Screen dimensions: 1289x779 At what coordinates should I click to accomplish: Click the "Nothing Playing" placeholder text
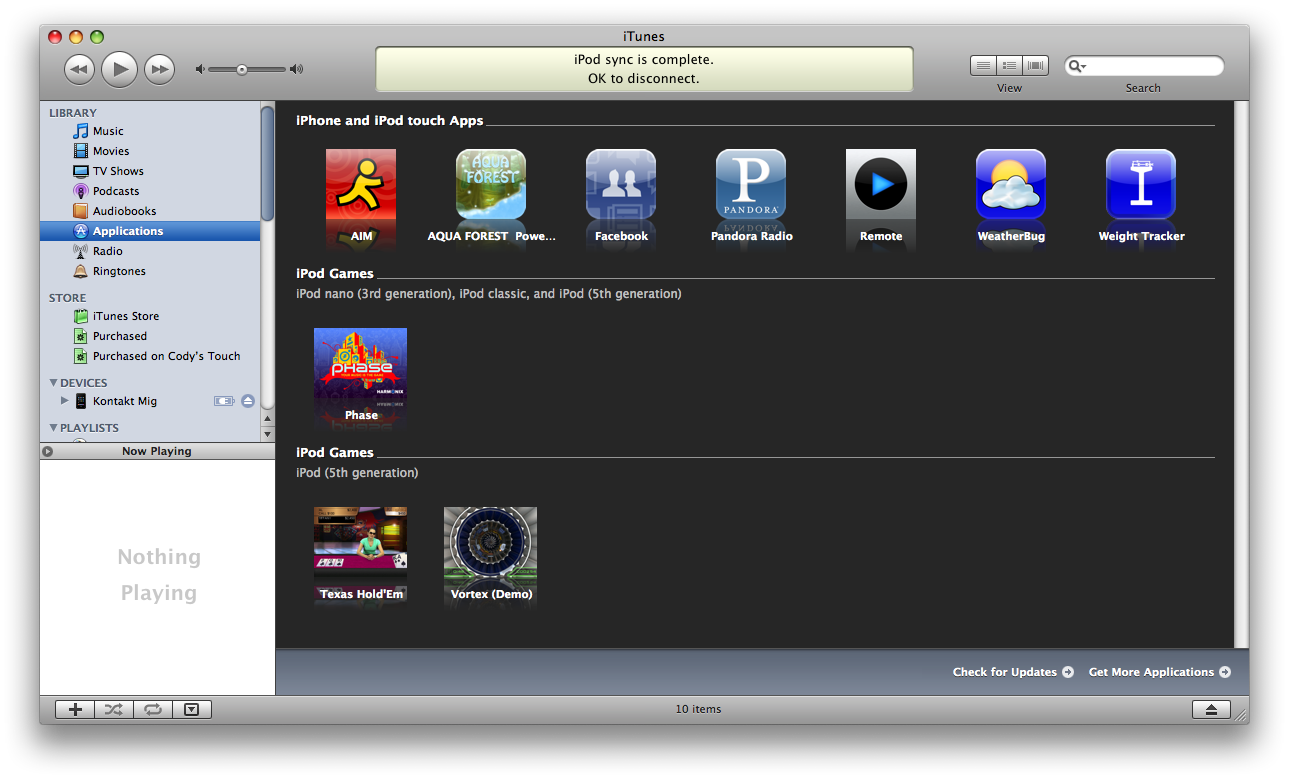pos(159,575)
